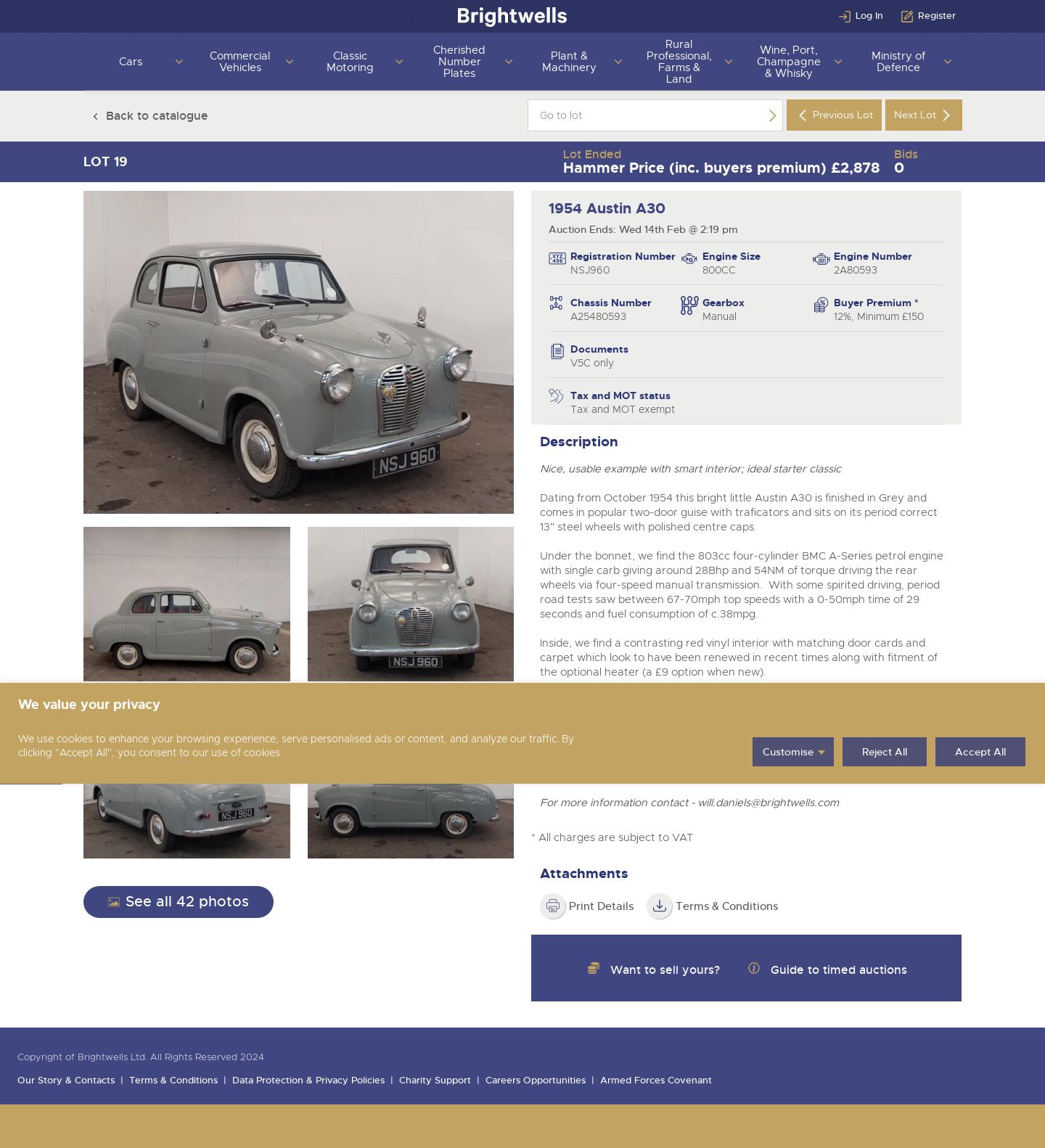The width and height of the screenshot is (1045, 1148).
Task: Open the Cherished Number Plates menu
Action: coord(459,62)
